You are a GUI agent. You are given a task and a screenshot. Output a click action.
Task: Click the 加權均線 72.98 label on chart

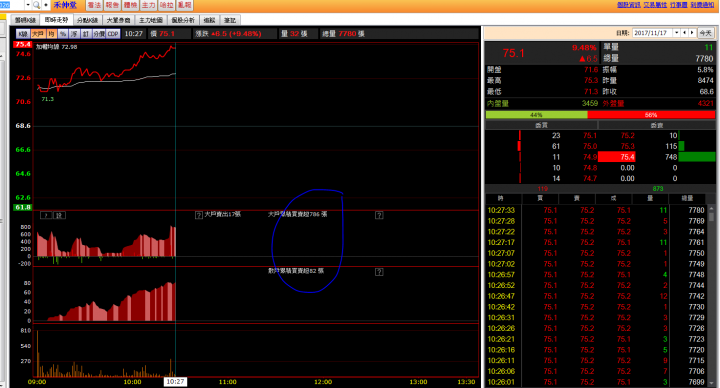tap(56, 47)
